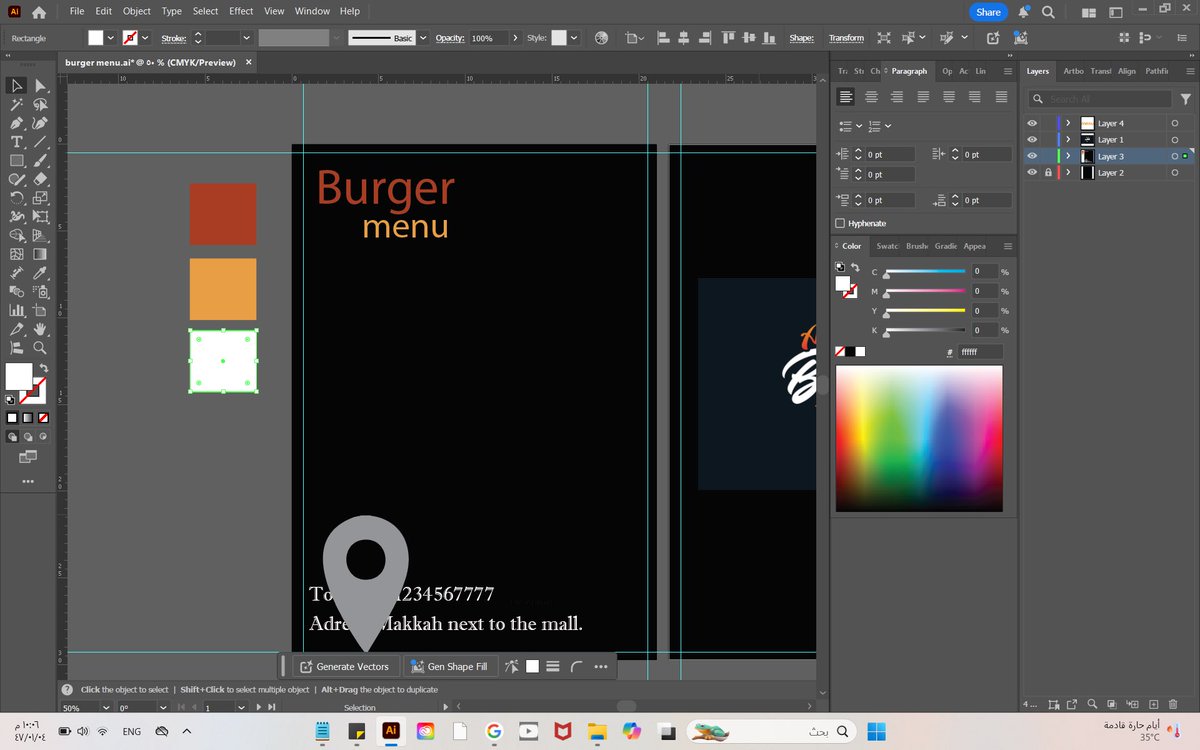The image size is (1200, 750).
Task: Select the Column Graph tool
Action: click(17, 310)
